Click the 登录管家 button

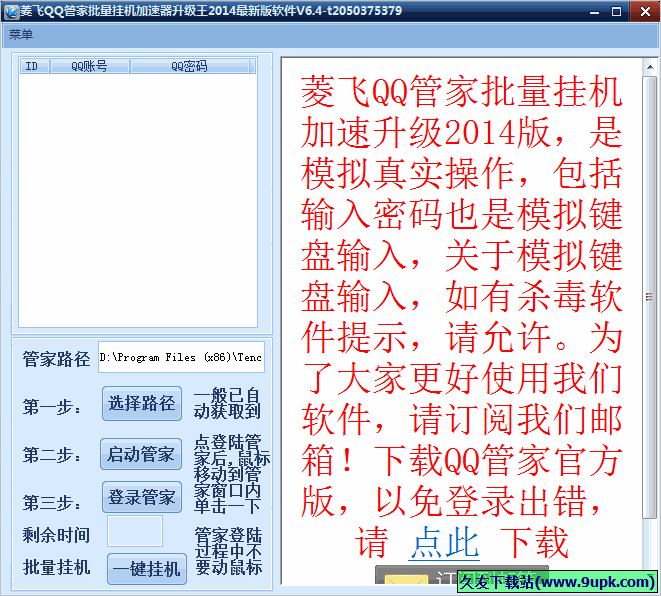[142, 497]
